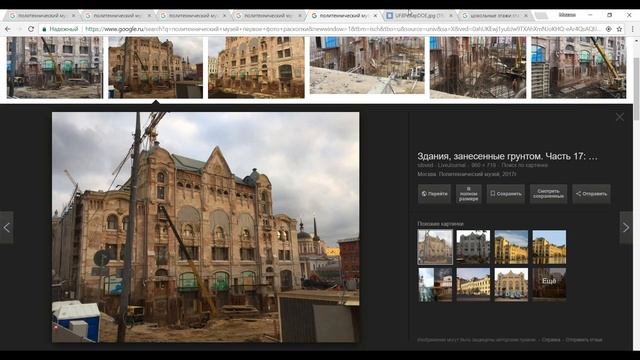Screen dimensions: 640x360
Task: Open the 'Ещё' more related images tile
Action: [x=549, y=284]
